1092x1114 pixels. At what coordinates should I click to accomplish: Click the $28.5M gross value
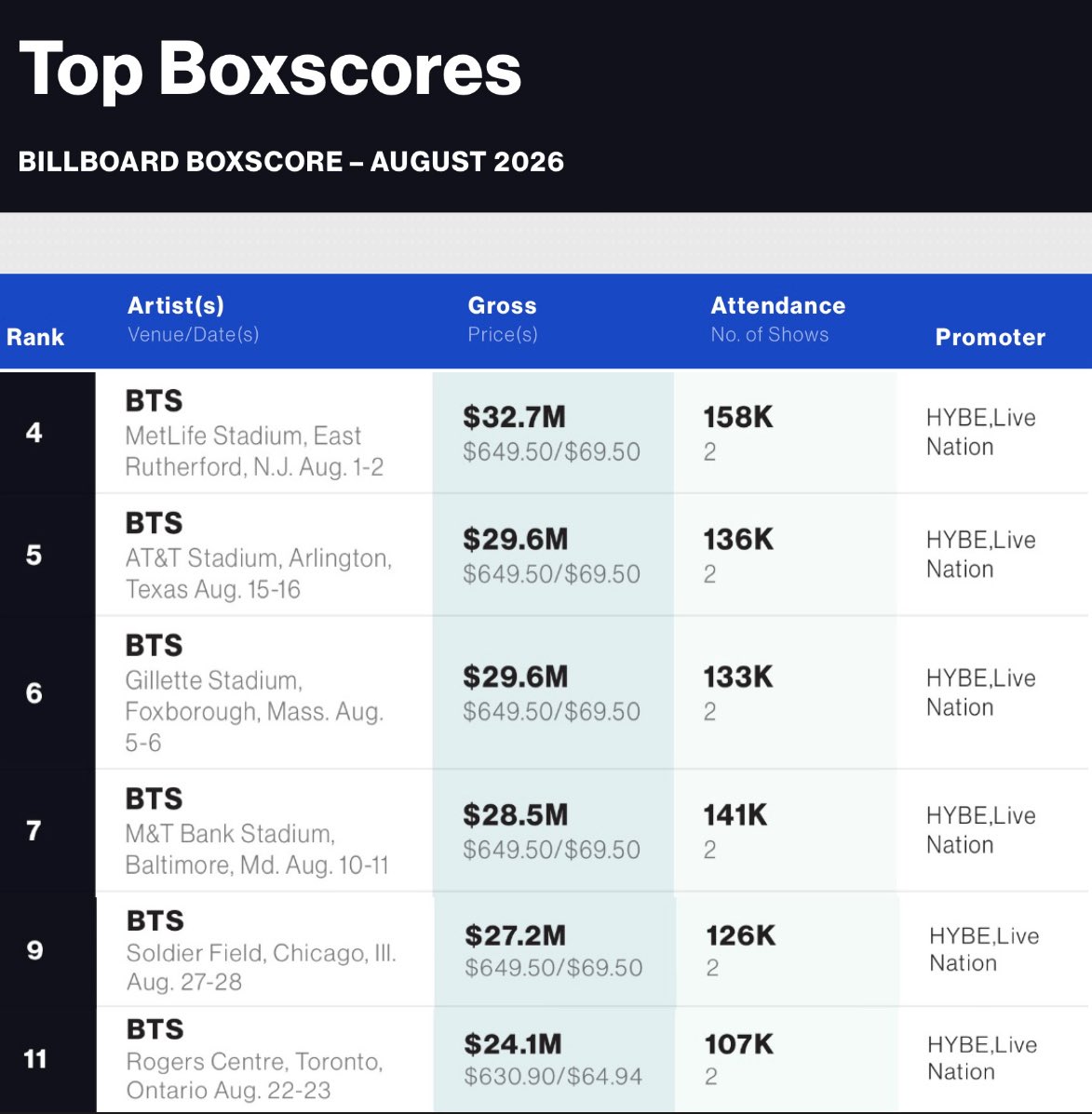click(x=515, y=815)
